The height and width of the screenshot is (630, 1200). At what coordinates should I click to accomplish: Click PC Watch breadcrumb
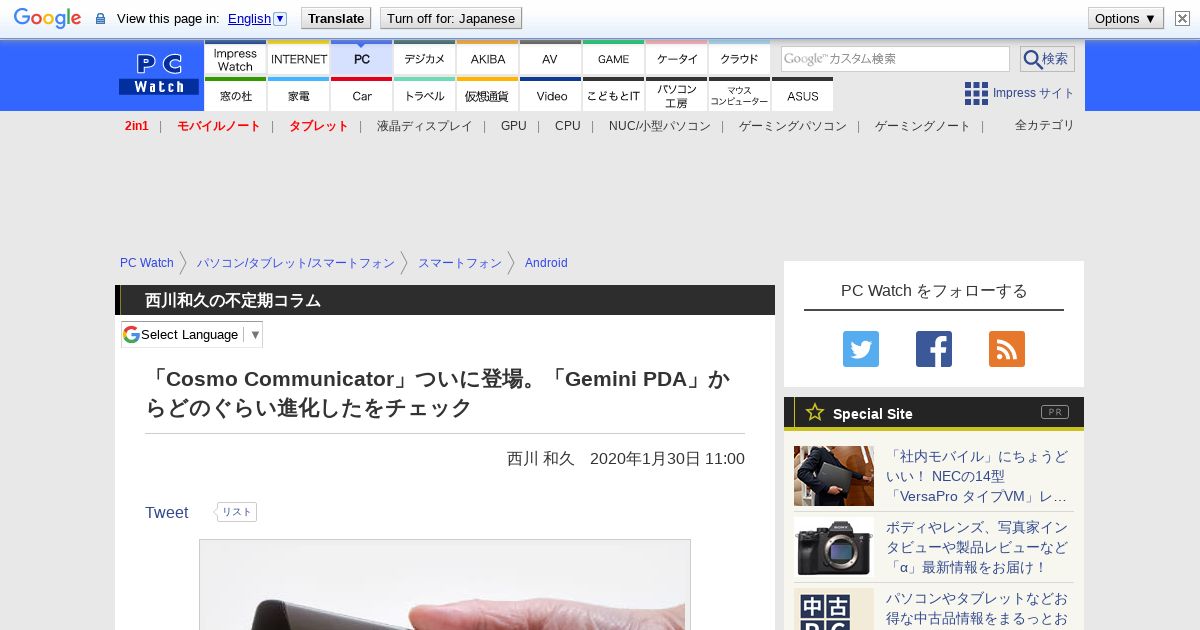147,263
